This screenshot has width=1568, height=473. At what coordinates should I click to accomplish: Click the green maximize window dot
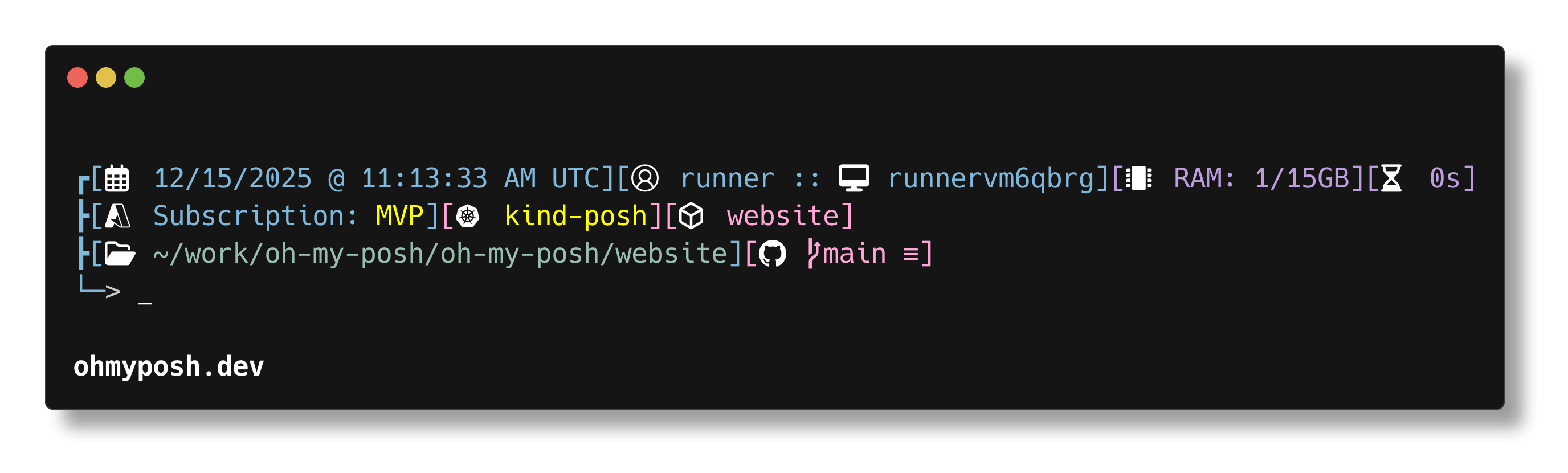point(134,78)
